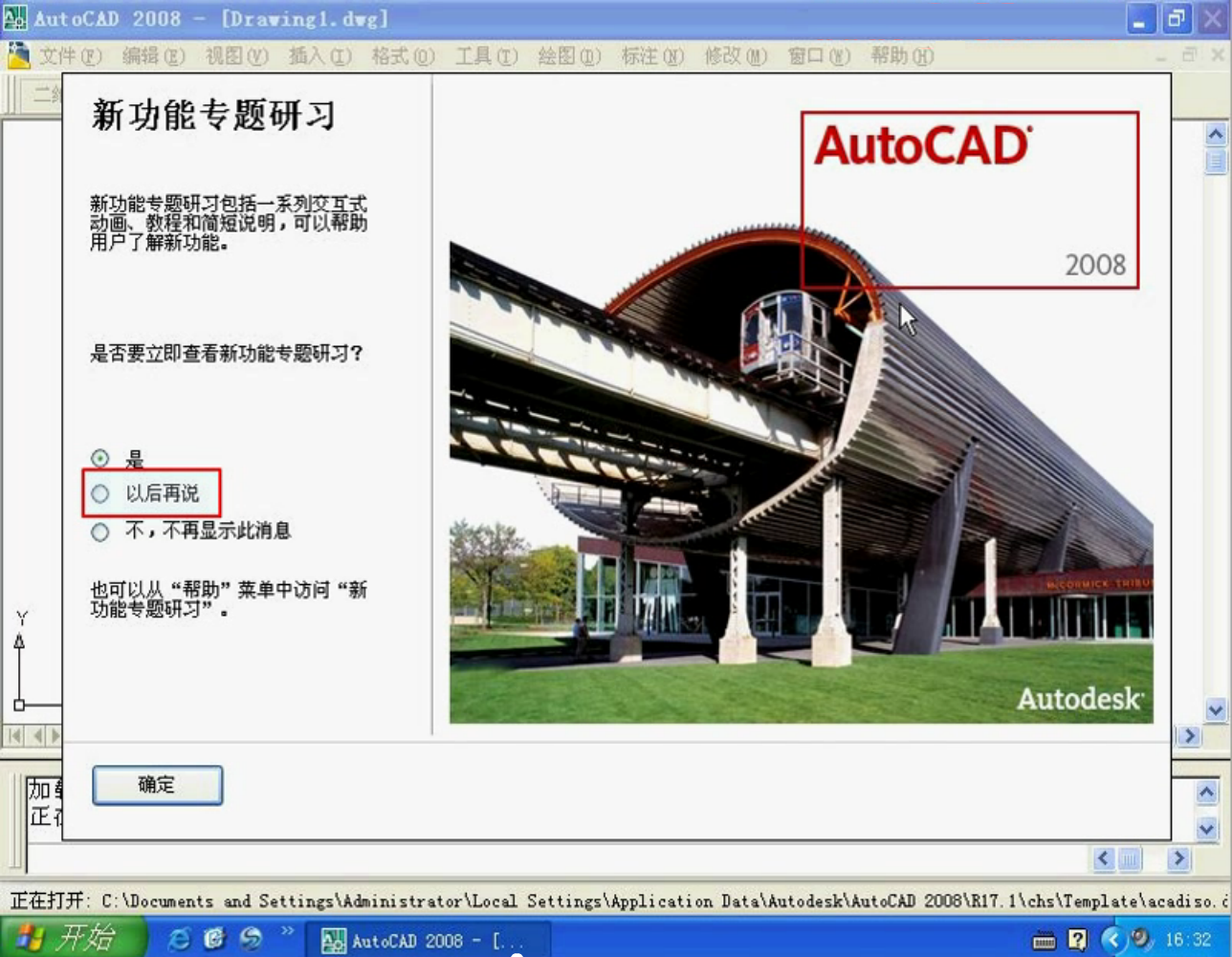Open the help question mark tray icon

(1078, 942)
